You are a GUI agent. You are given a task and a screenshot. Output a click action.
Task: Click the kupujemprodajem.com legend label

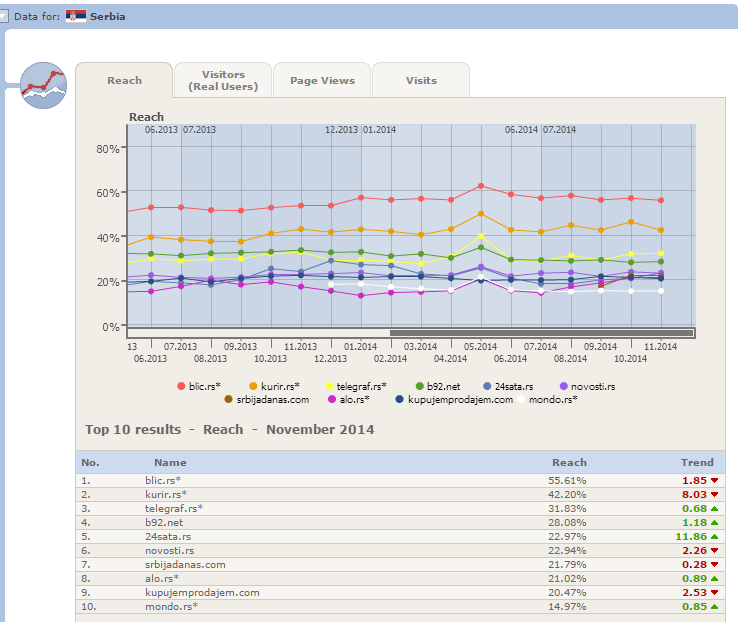pos(460,399)
